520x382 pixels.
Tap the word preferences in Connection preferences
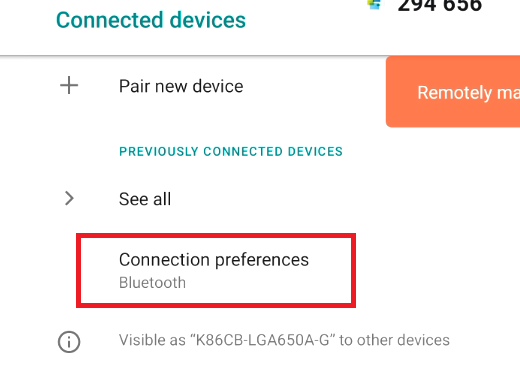click(x=262, y=260)
